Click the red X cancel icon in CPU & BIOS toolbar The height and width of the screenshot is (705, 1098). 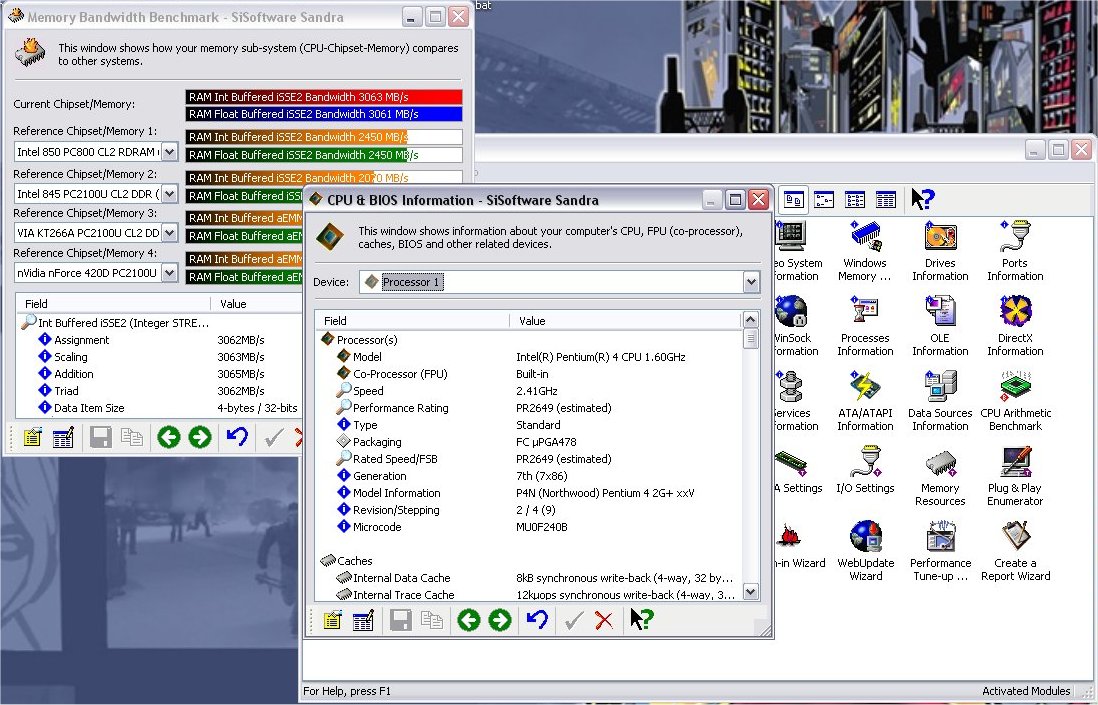pos(604,620)
